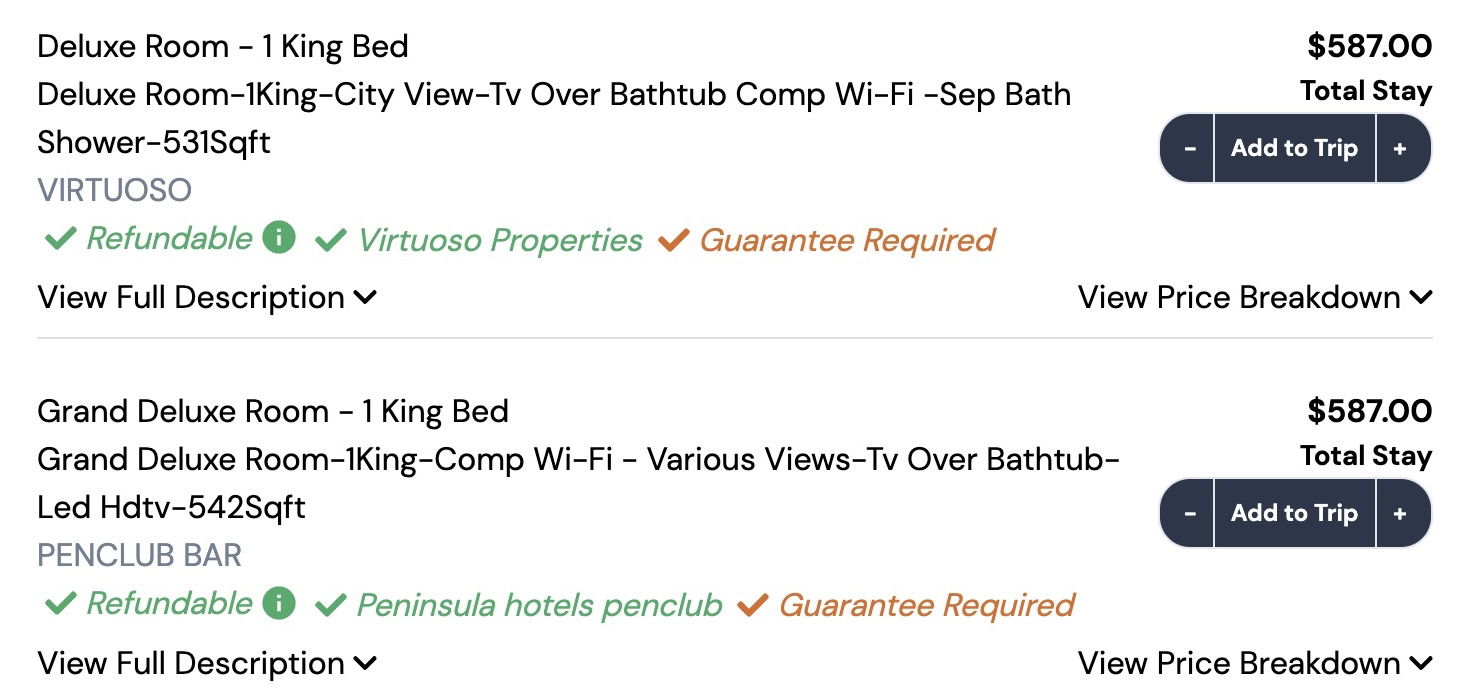This screenshot has width=1471, height=700.
Task: Click orange checkmark on Deluxe Room Guarantee Required
Action: click(x=673, y=240)
